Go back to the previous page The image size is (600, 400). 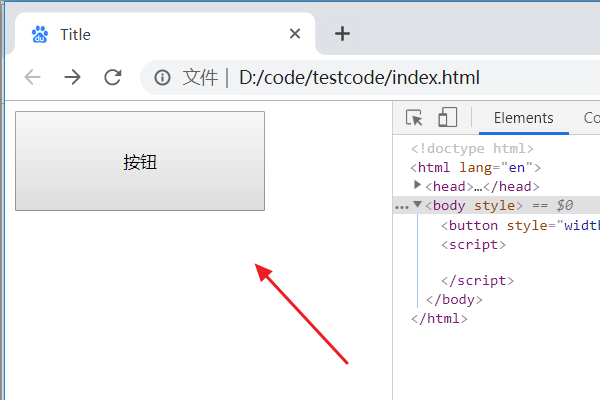tap(33, 77)
